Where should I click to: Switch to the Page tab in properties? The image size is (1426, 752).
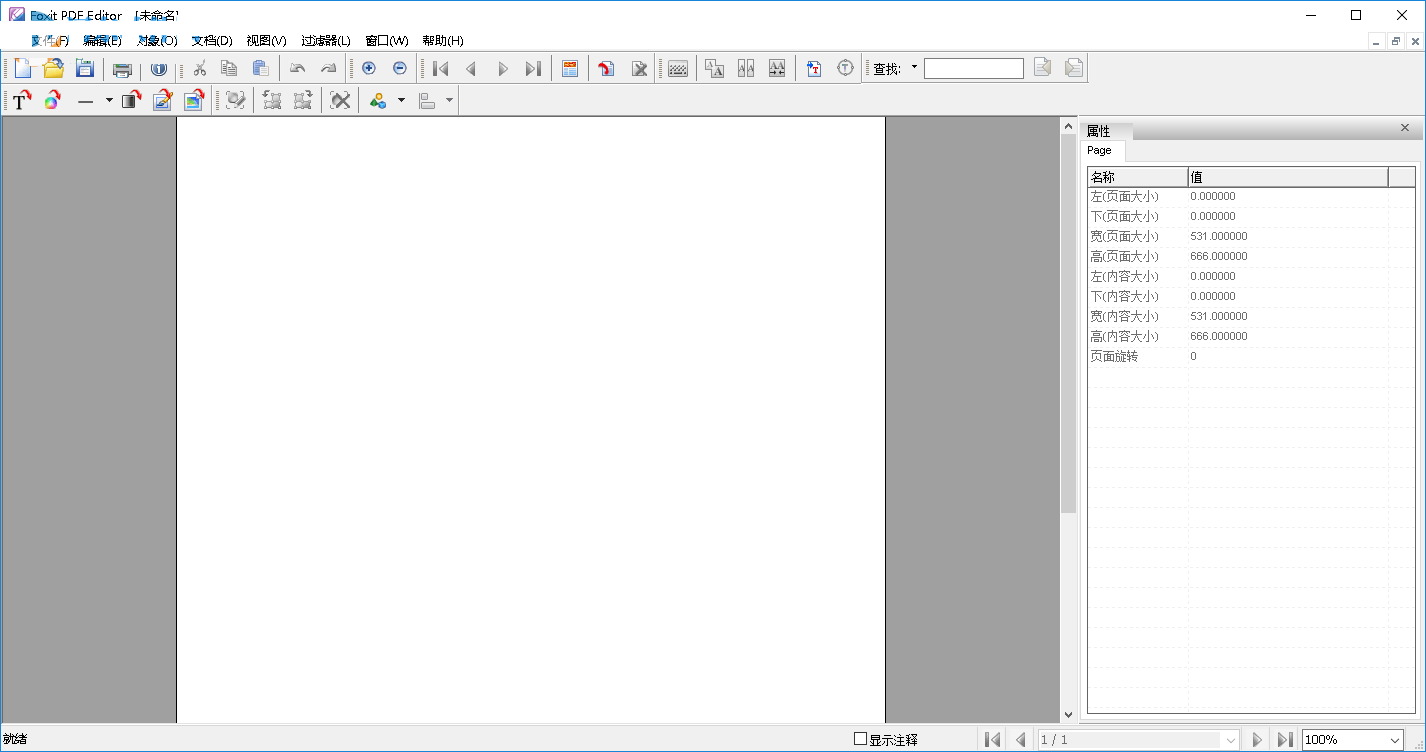[x=1101, y=150]
